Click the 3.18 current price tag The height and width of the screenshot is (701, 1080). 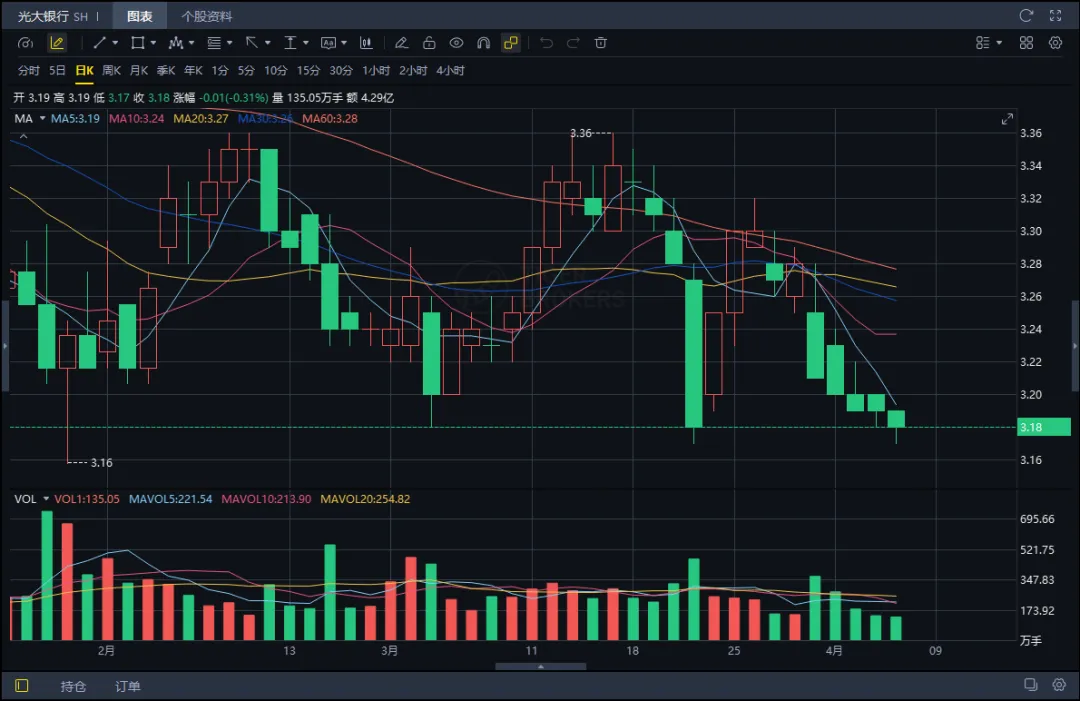click(x=1043, y=427)
